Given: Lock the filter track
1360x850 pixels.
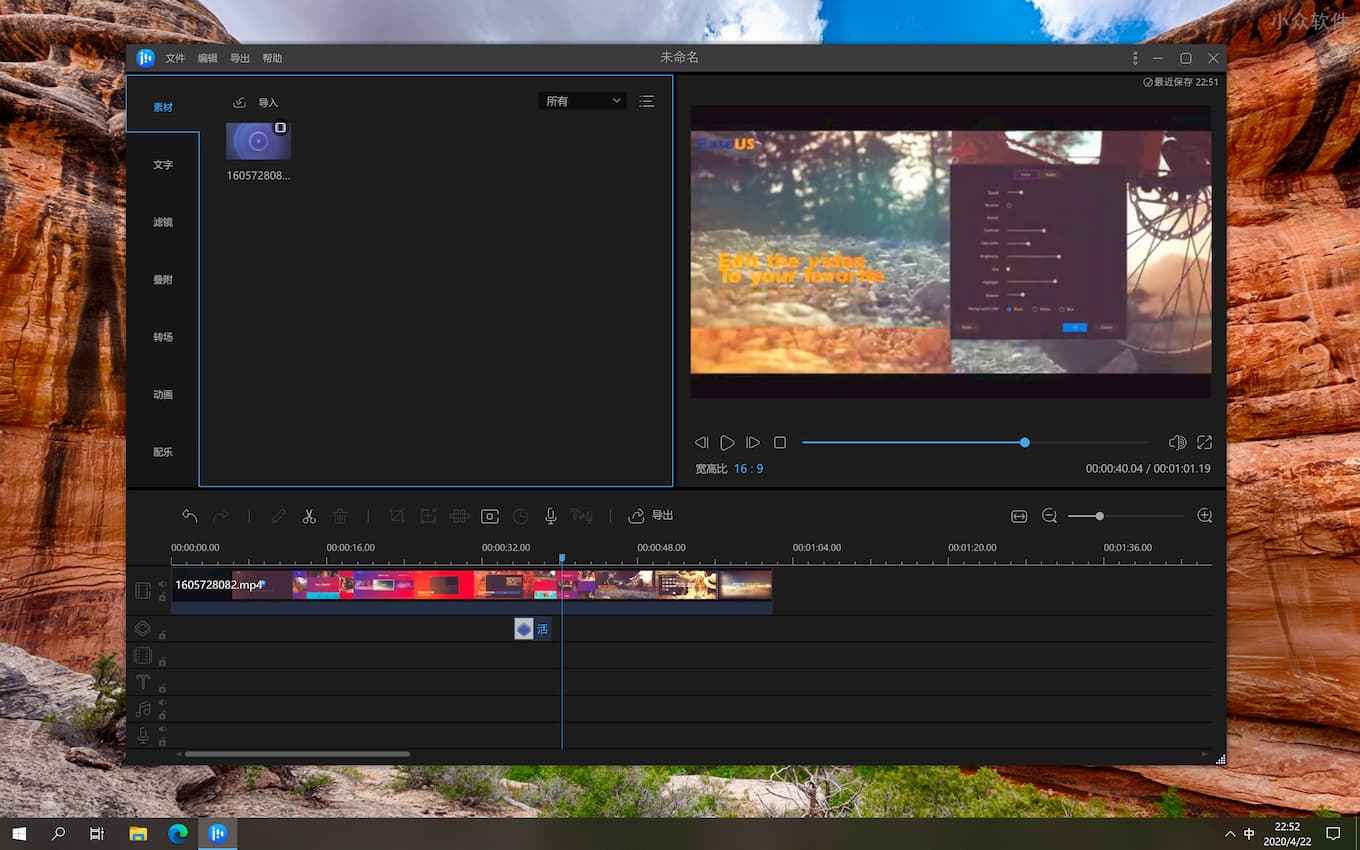Looking at the screenshot, I should [x=162, y=662].
